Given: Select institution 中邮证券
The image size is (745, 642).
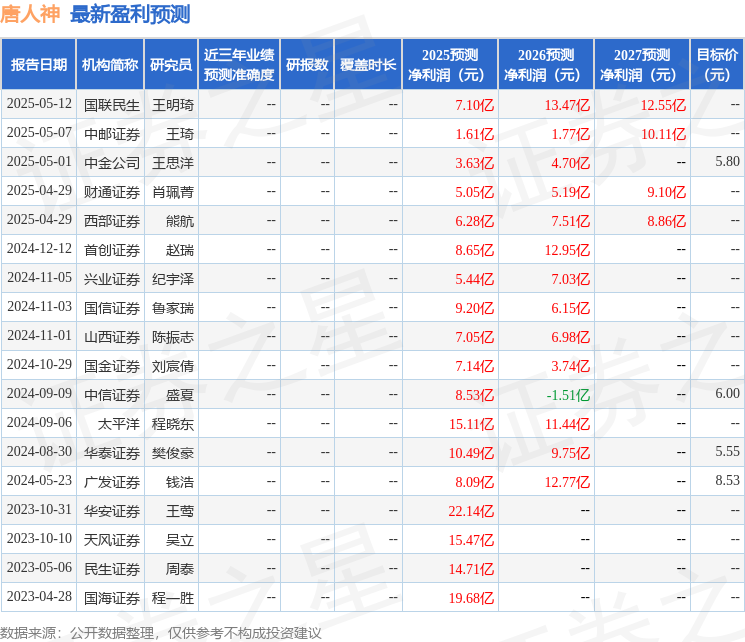Looking at the screenshot, I should 112,134.
